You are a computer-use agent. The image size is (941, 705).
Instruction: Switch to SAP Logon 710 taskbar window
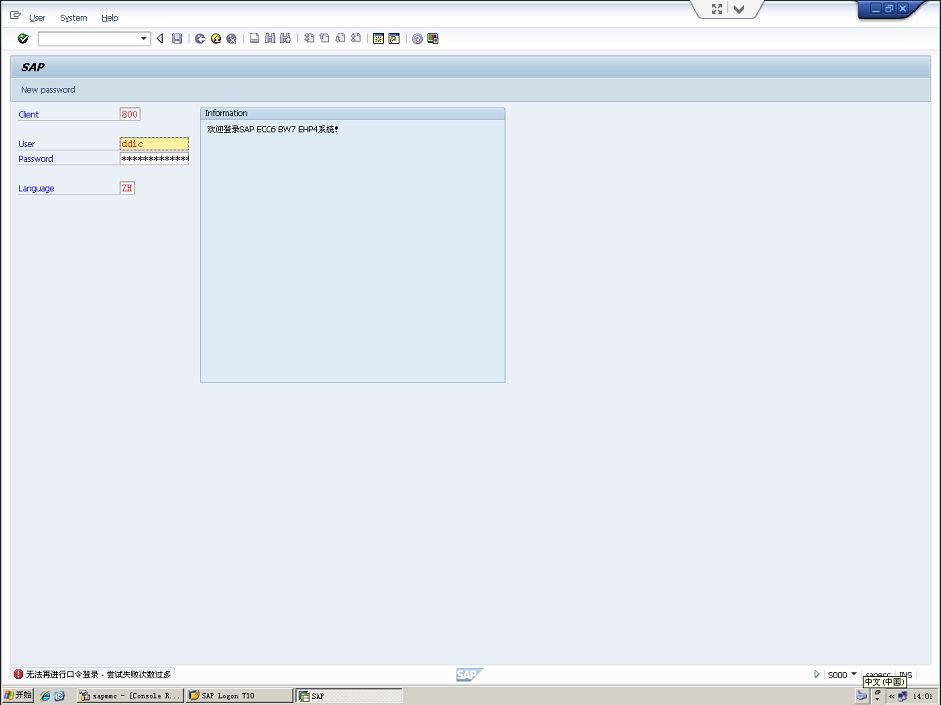point(238,696)
